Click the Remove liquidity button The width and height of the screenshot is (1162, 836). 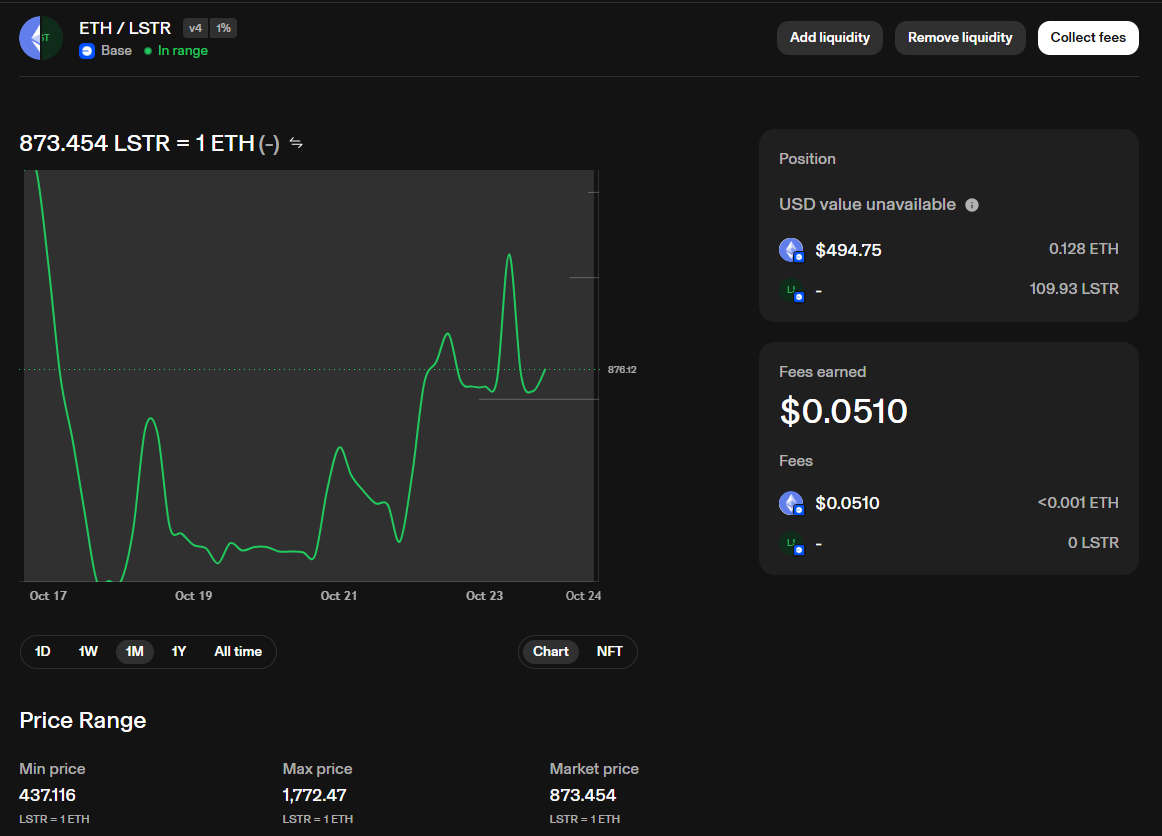pyautogui.click(x=960, y=38)
